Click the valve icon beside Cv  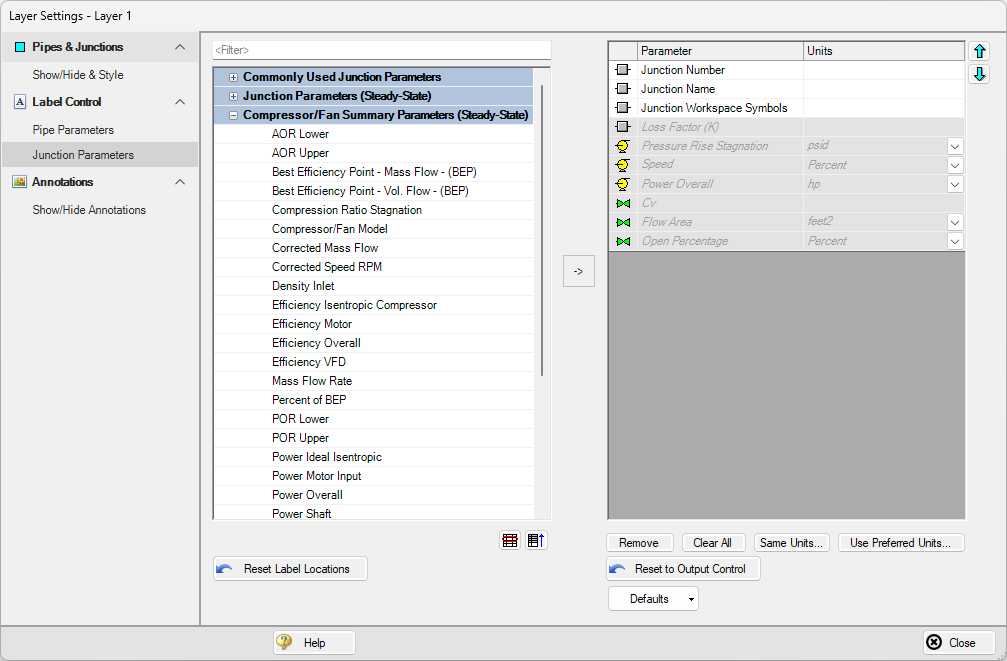pyautogui.click(x=623, y=203)
